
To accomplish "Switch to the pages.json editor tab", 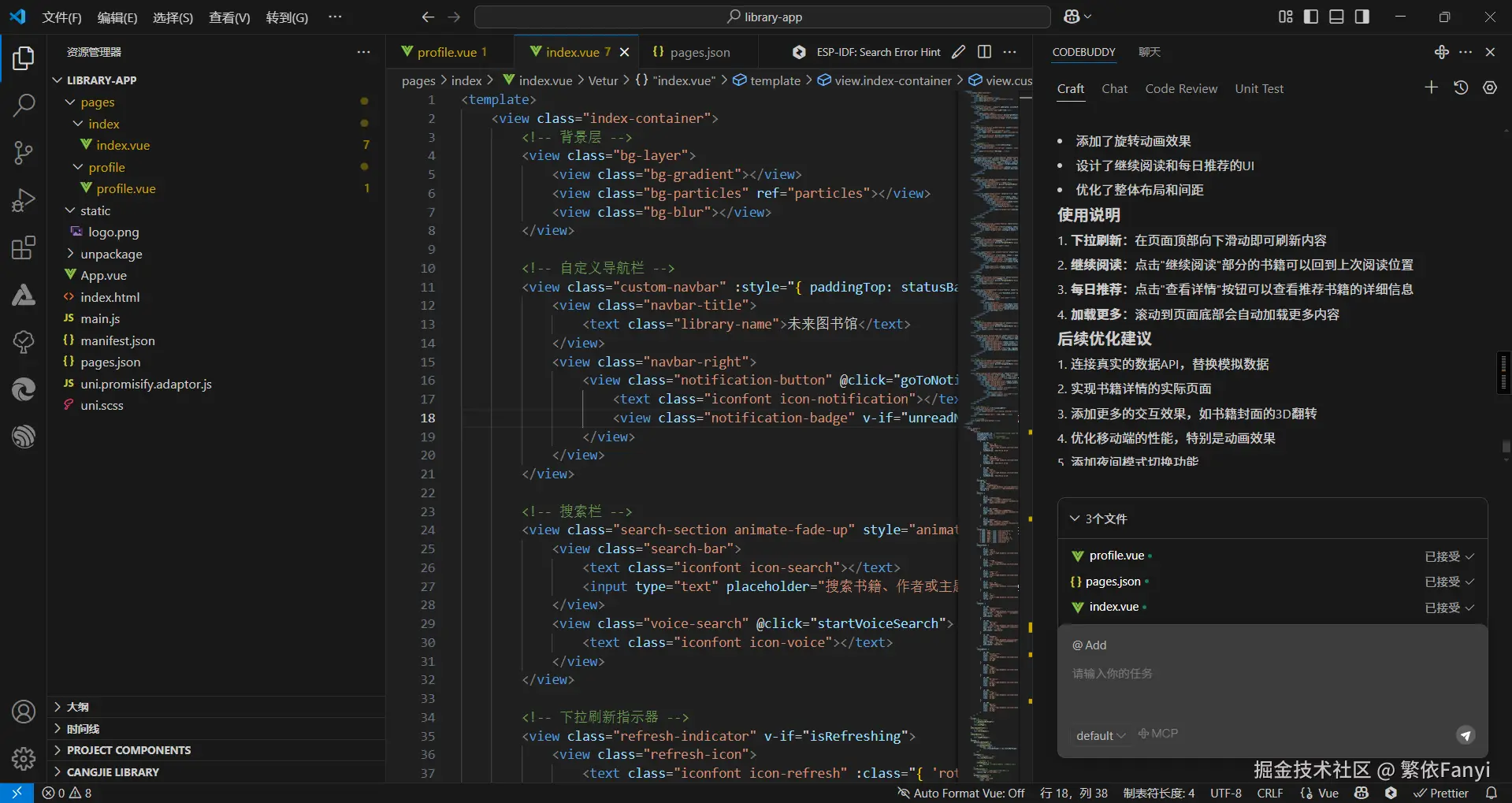I will tap(700, 52).
